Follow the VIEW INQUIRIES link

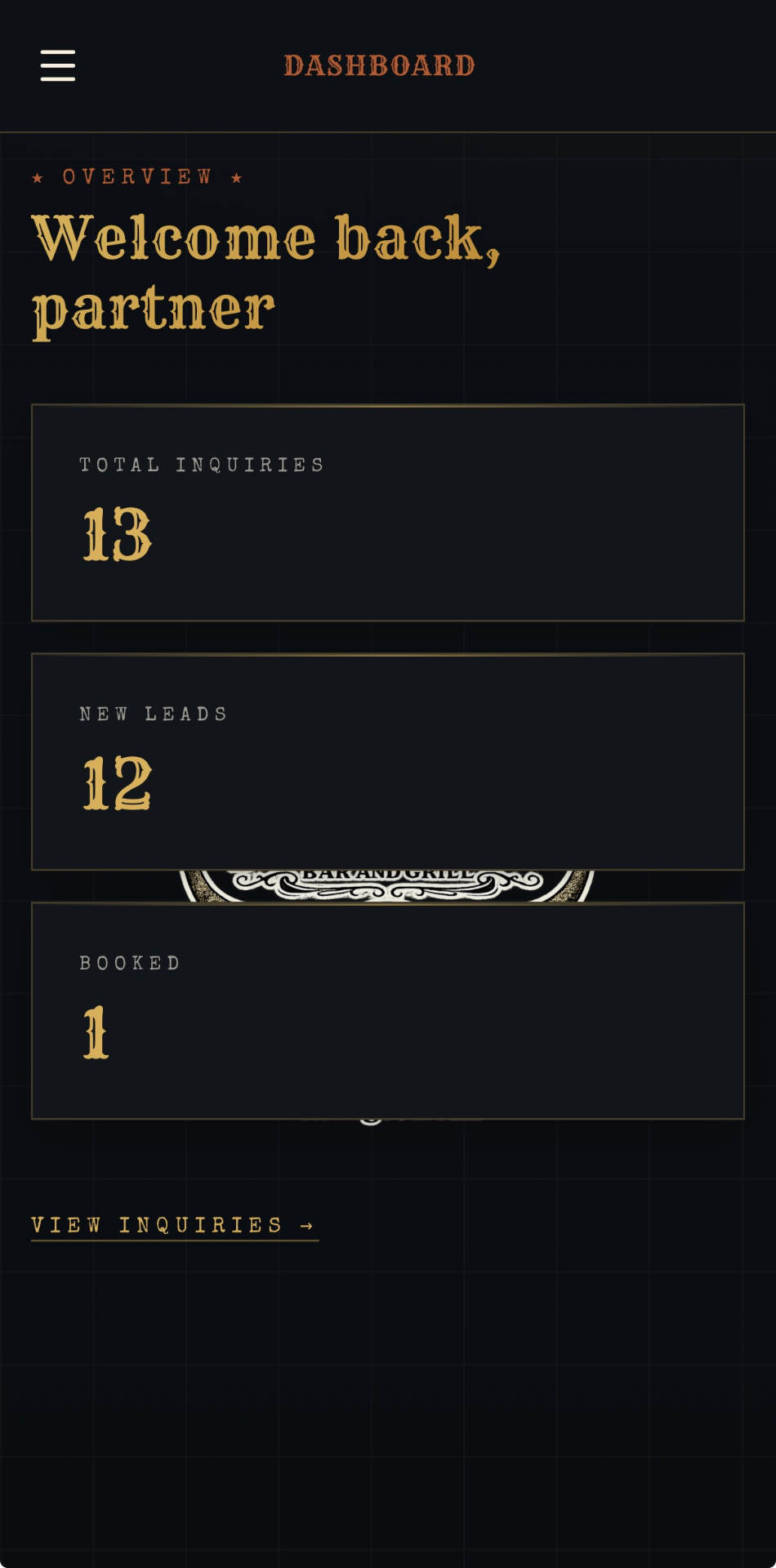click(x=175, y=1226)
